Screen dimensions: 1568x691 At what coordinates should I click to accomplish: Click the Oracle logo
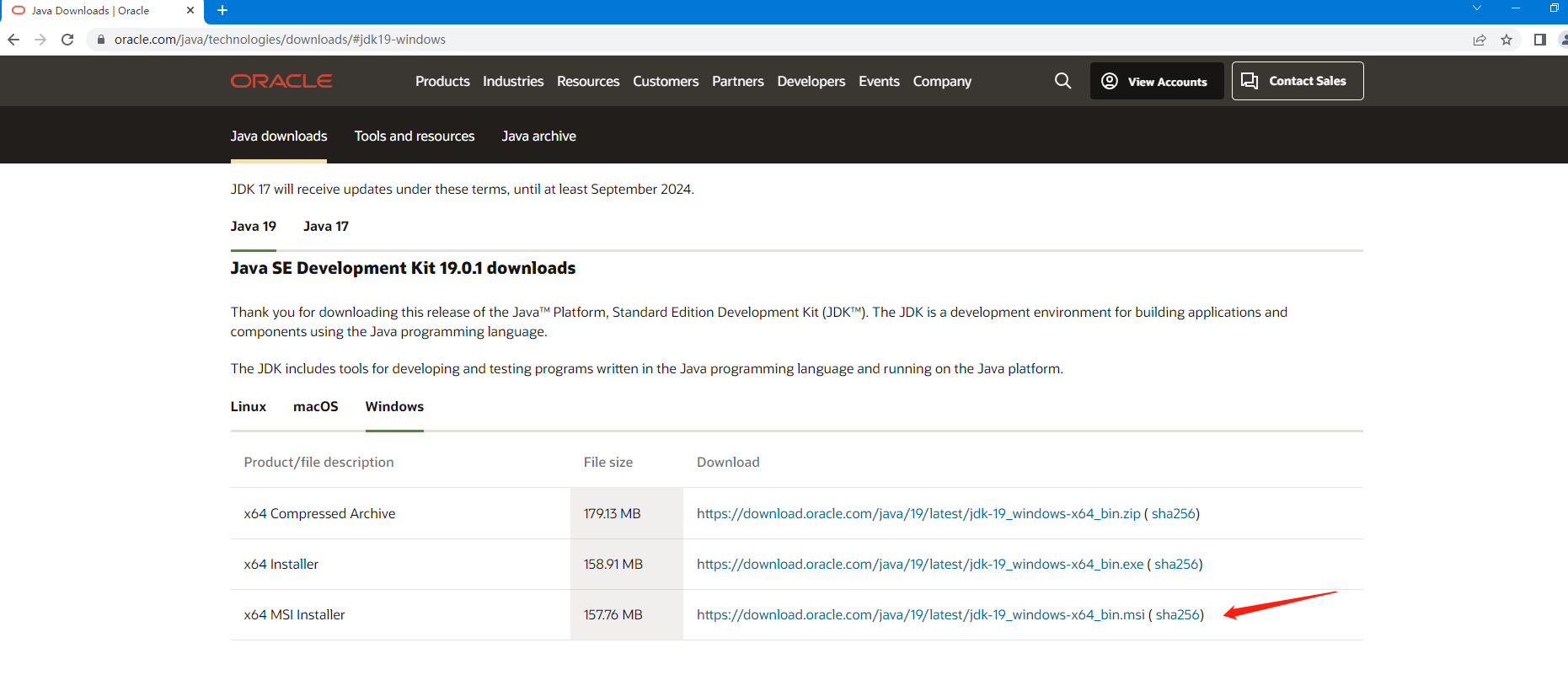[x=281, y=81]
